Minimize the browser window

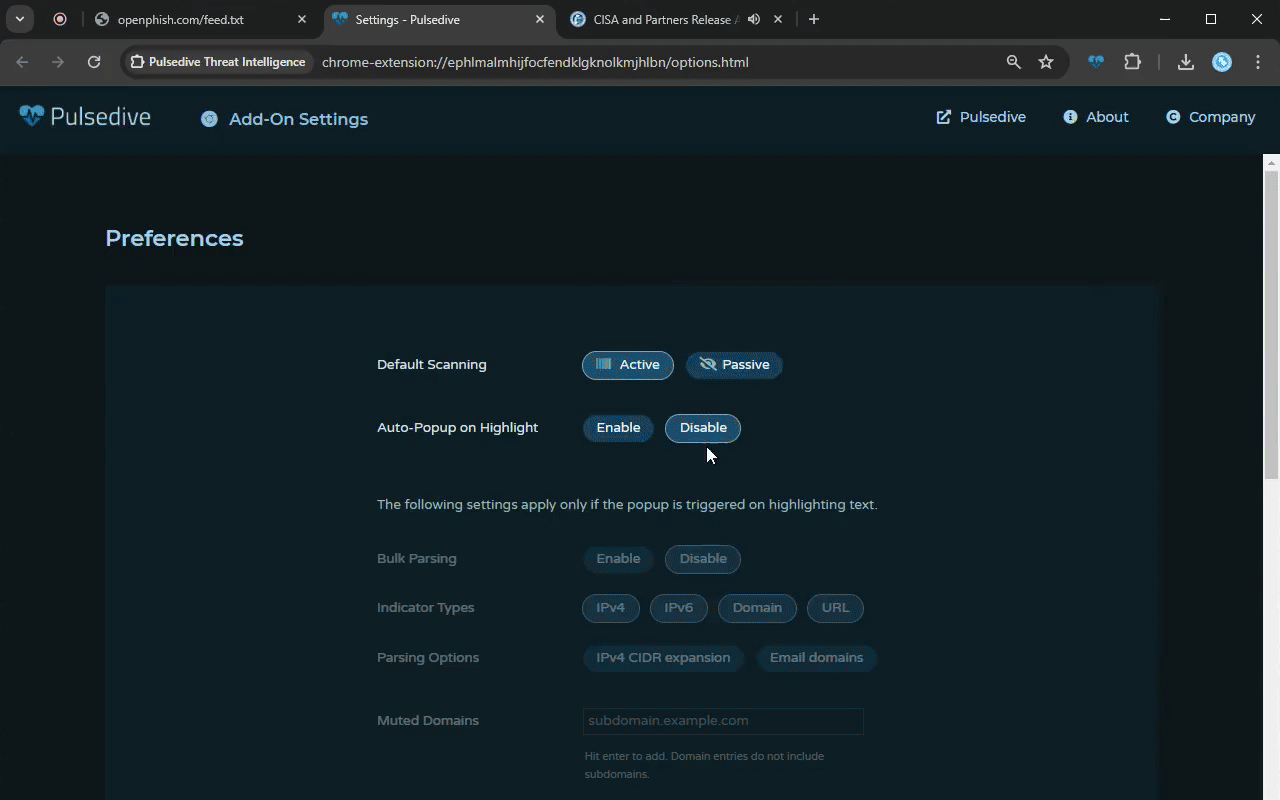tap(1164, 19)
